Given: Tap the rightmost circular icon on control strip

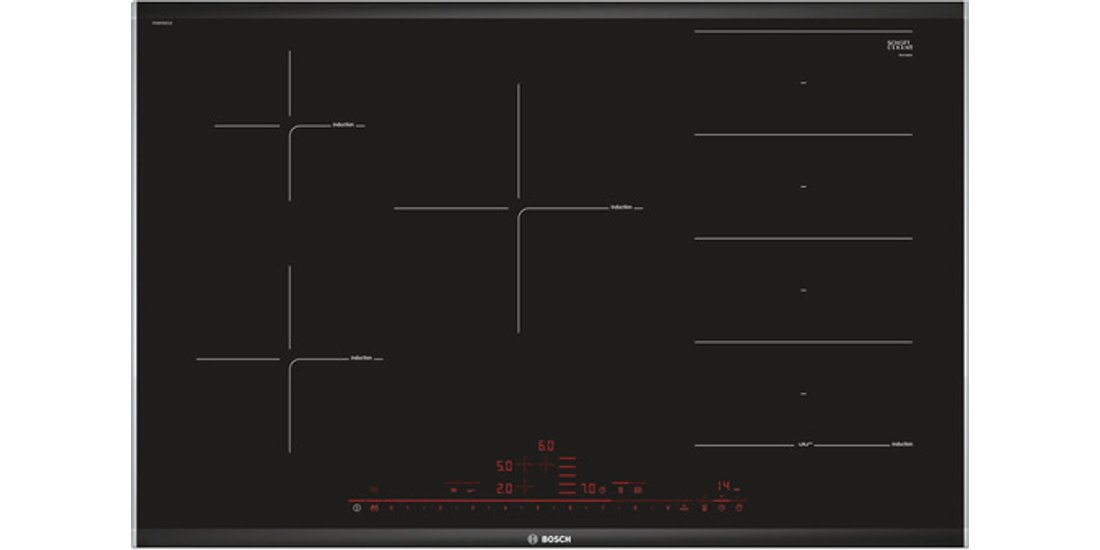Looking at the screenshot, I should coord(739,508).
